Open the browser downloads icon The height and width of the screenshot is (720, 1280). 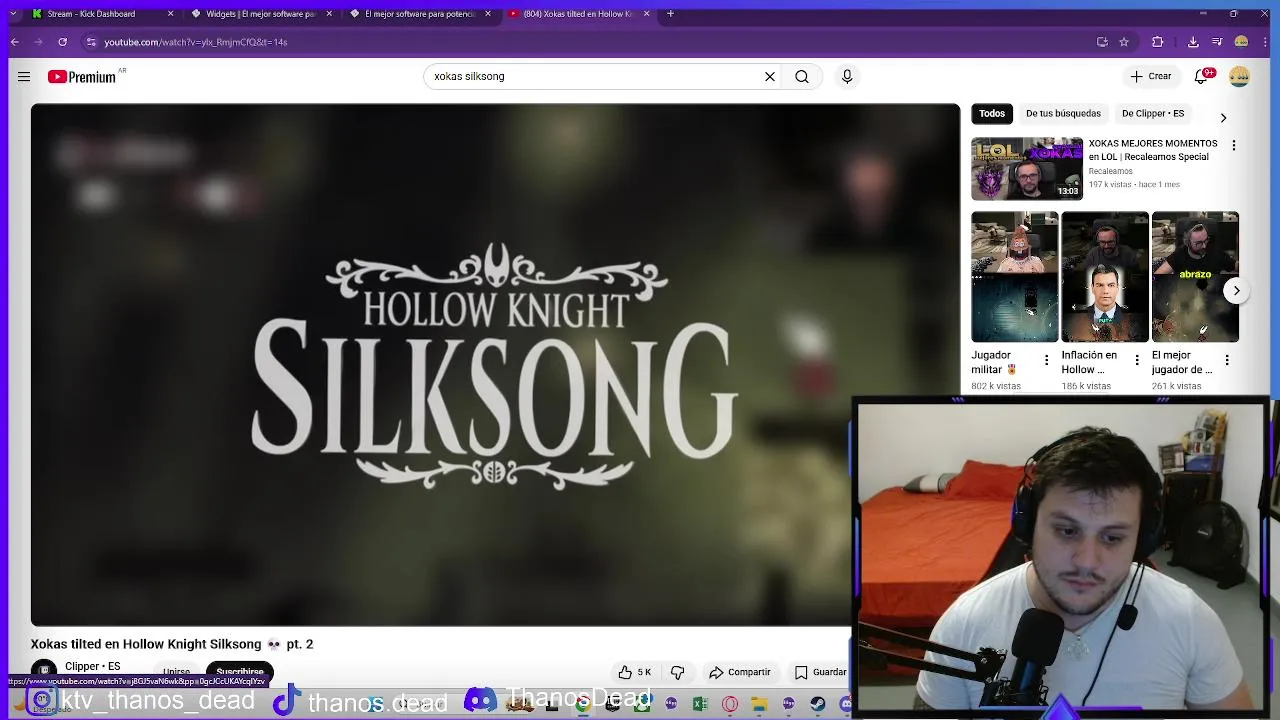1193,42
